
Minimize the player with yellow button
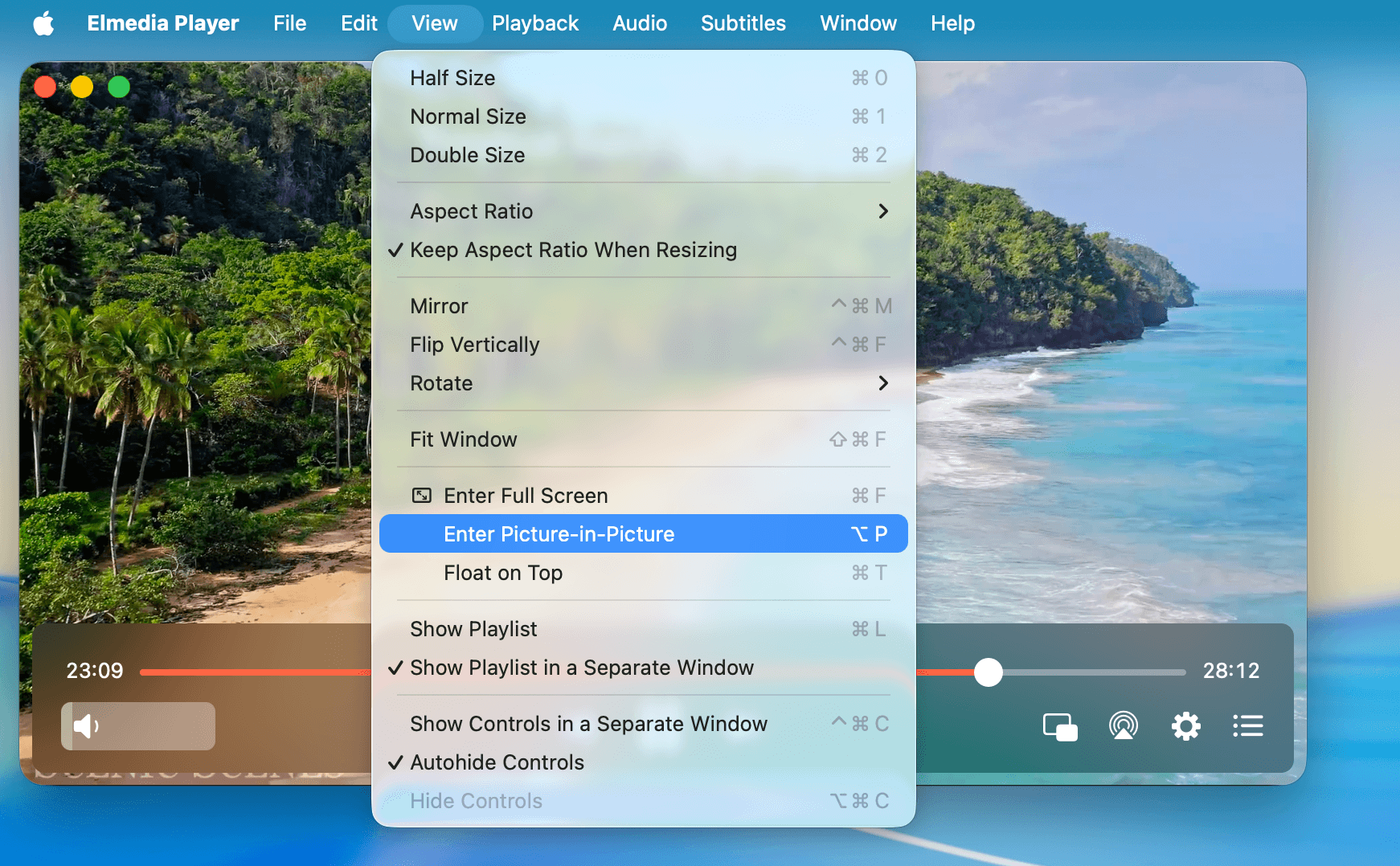[x=82, y=86]
